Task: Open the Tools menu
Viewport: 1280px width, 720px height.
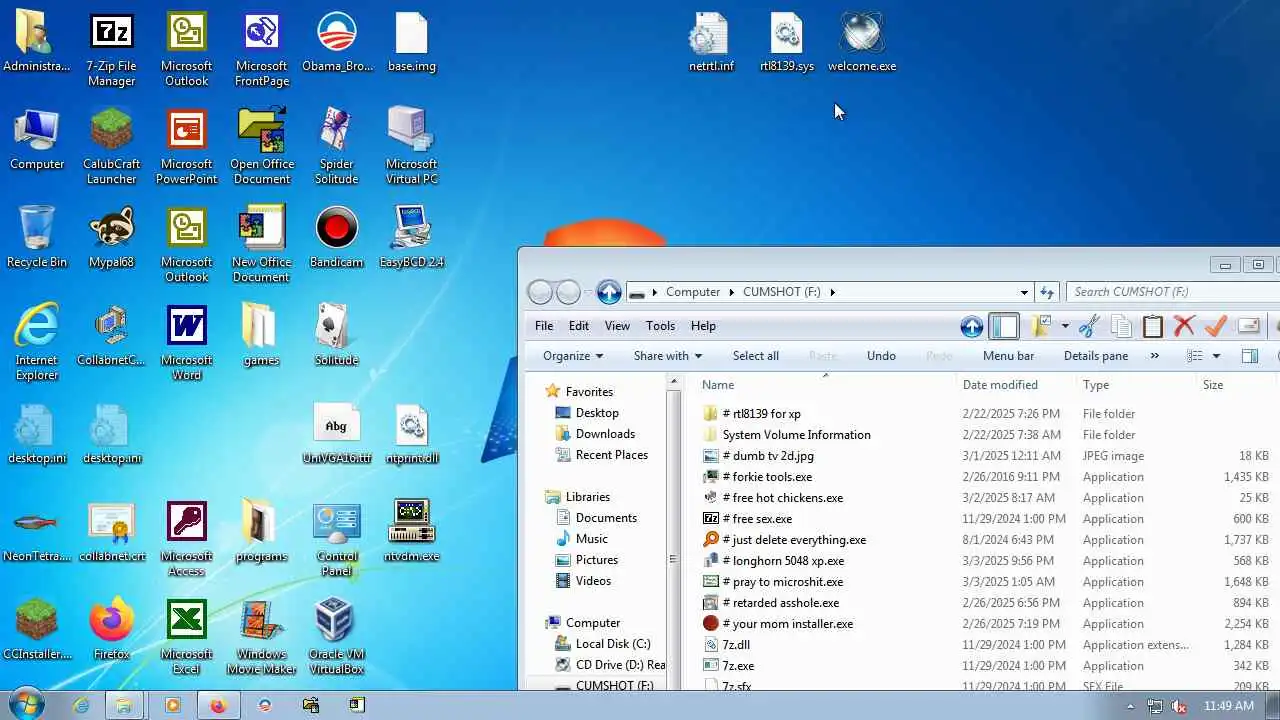Action: pos(660,326)
